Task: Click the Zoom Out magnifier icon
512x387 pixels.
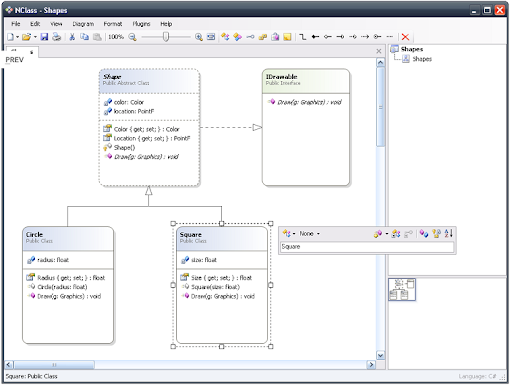Action: click(132, 37)
